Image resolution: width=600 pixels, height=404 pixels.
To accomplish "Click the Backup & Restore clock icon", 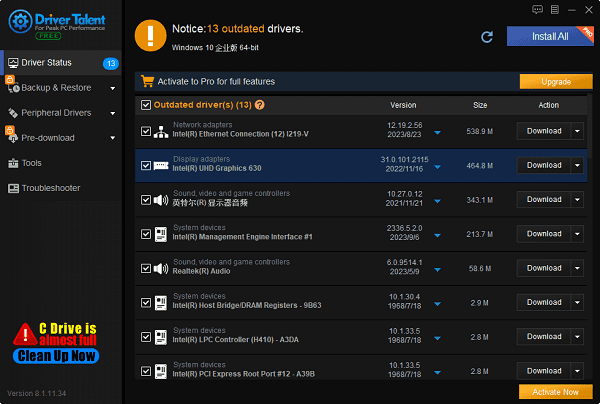I will [x=13, y=88].
